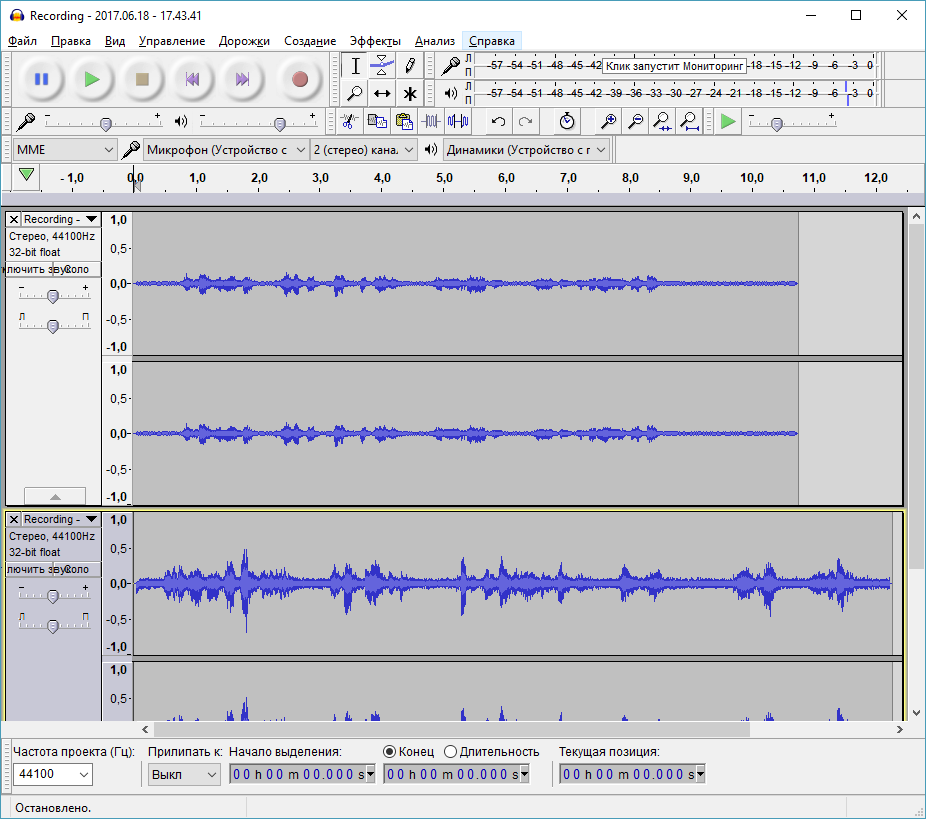This screenshot has width=926, height=819.
Task: Select the Draw pencil tool
Action: point(410,66)
